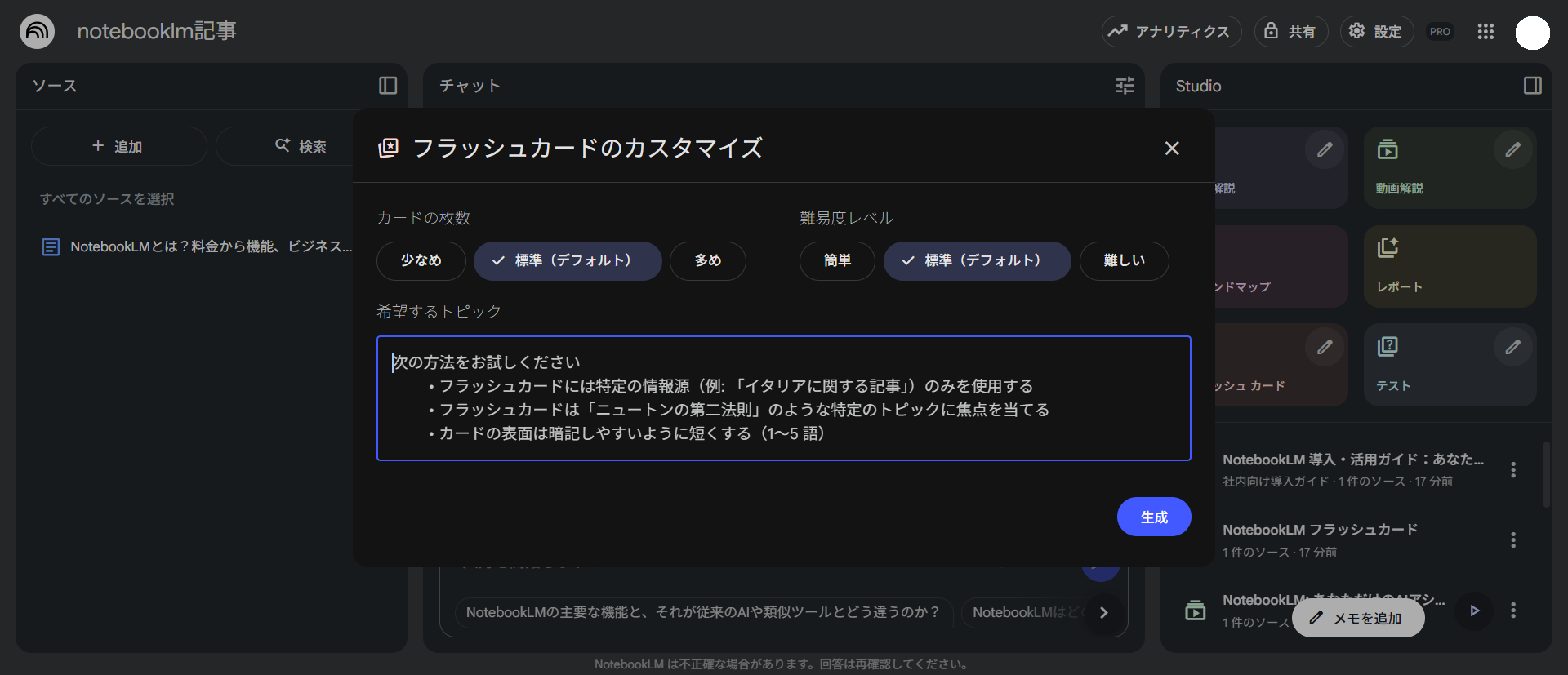Open the Google apps grid icon

[x=1486, y=32]
